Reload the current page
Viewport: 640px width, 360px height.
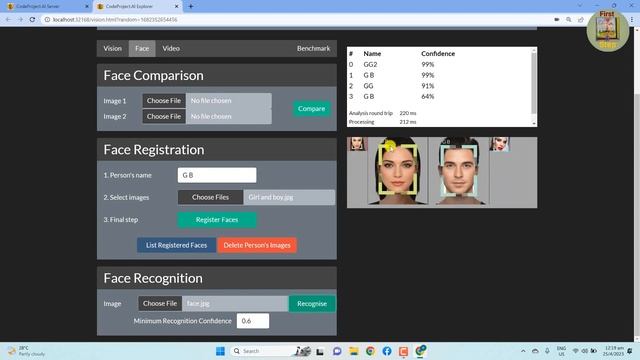tap(32, 19)
